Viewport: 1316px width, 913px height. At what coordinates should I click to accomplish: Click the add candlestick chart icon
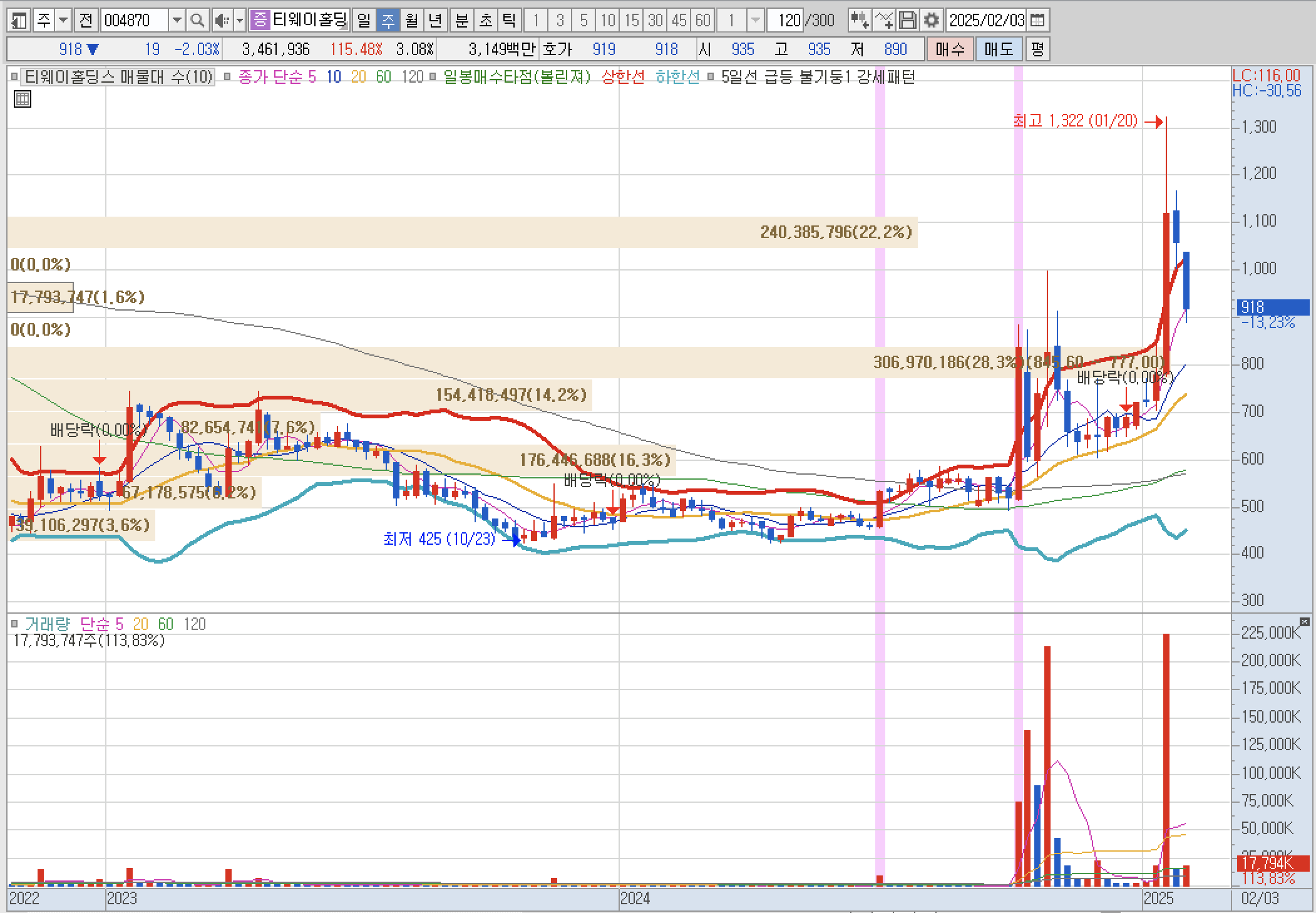pyautogui.click(x=860, y=21)
